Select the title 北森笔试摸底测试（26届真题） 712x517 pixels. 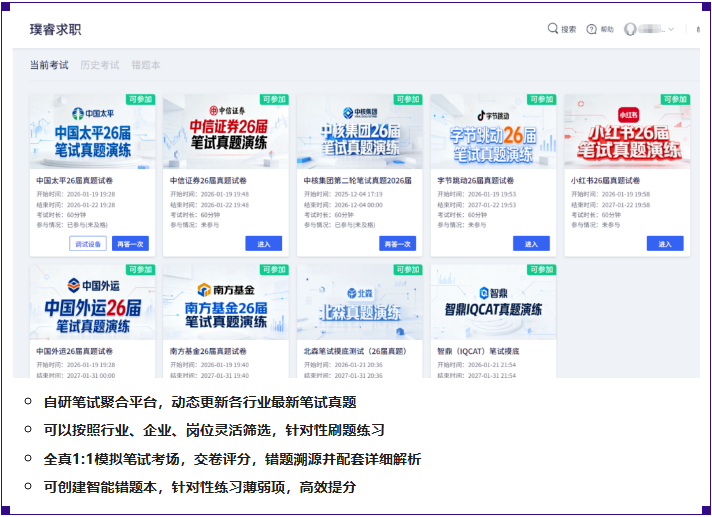[355, 351]
